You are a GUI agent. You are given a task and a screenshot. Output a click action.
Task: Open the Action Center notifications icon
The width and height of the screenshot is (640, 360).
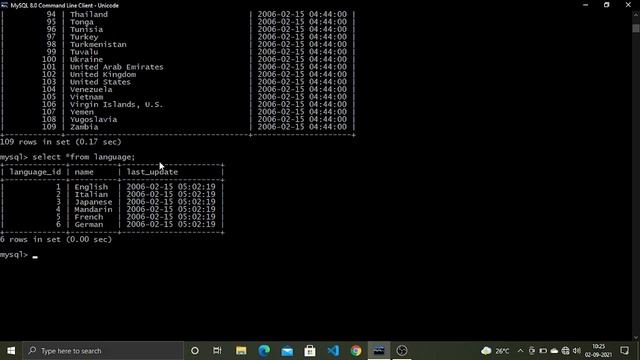[624, 351]
